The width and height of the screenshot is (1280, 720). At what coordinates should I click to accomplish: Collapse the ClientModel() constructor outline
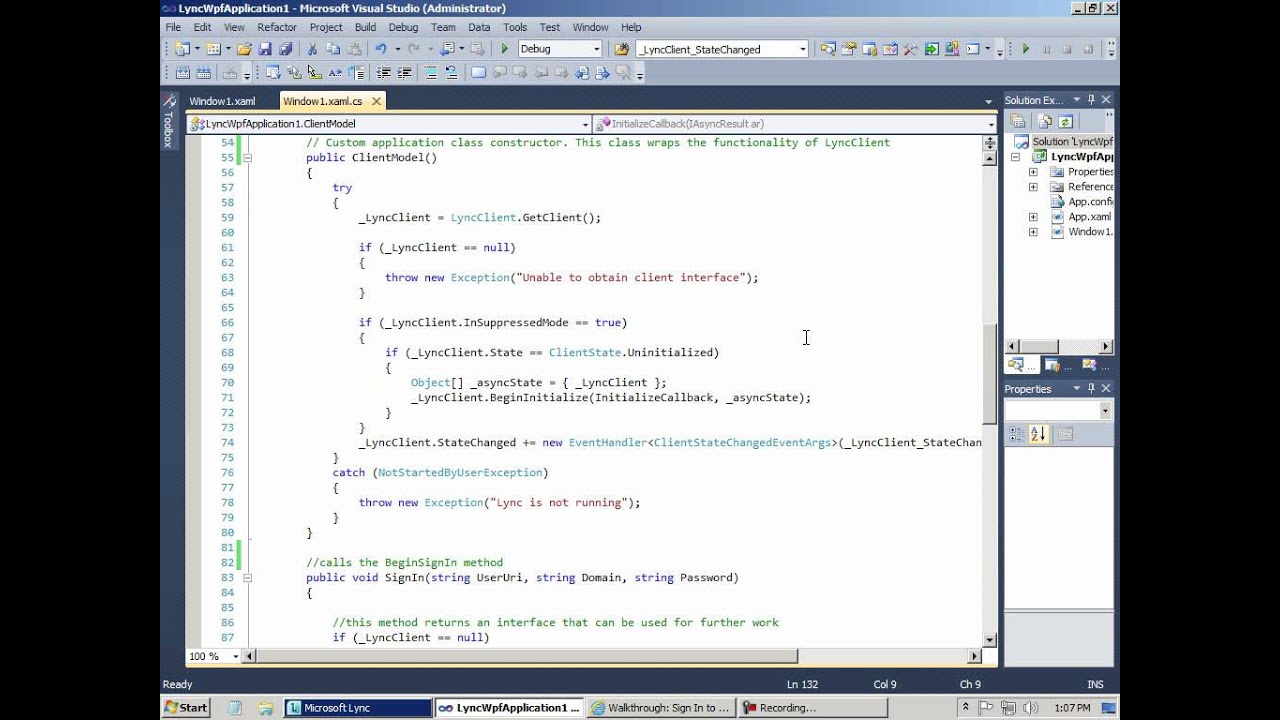[248, 158]
